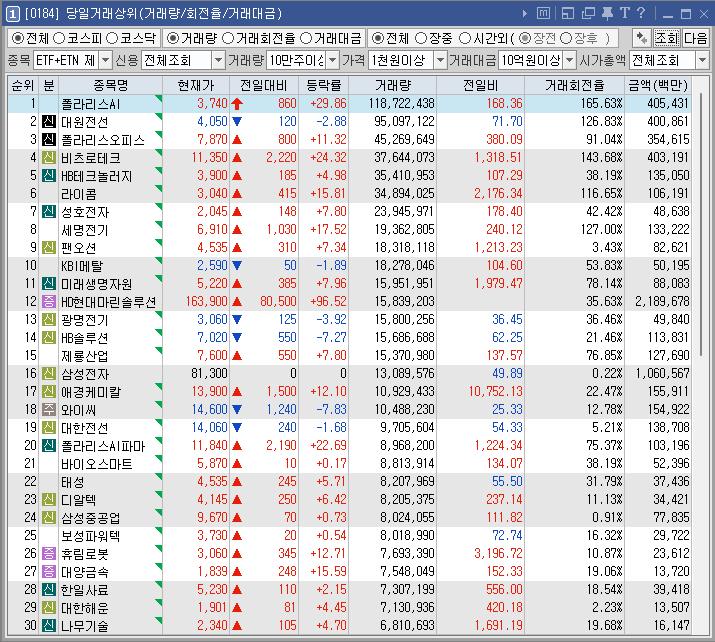Screen dimensions: 715x642
Task: Click the 전일비 column header
Action: [x=481, y=85]
